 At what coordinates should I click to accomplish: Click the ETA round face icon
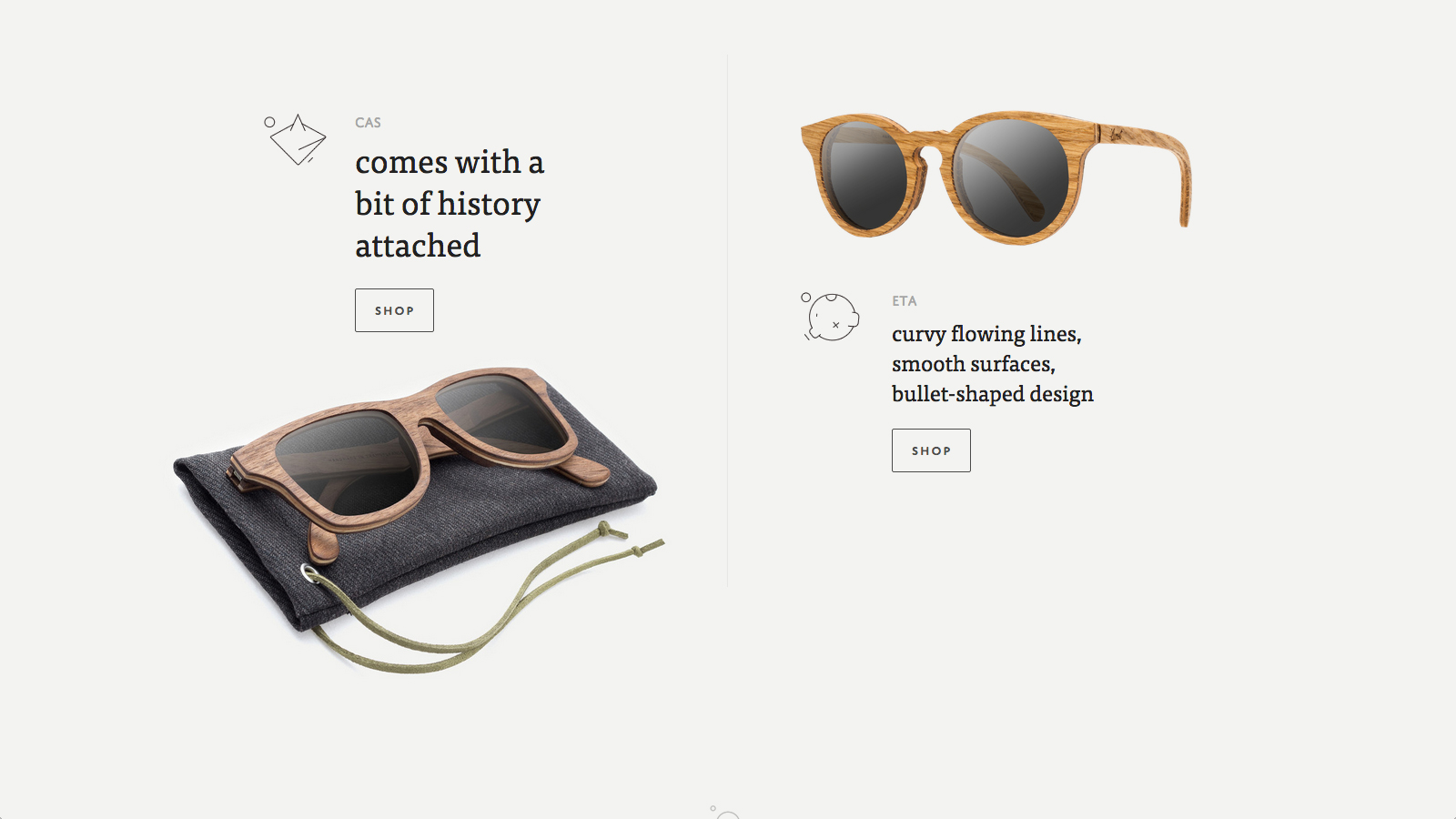pyautogui.click(x=834, y=318)
